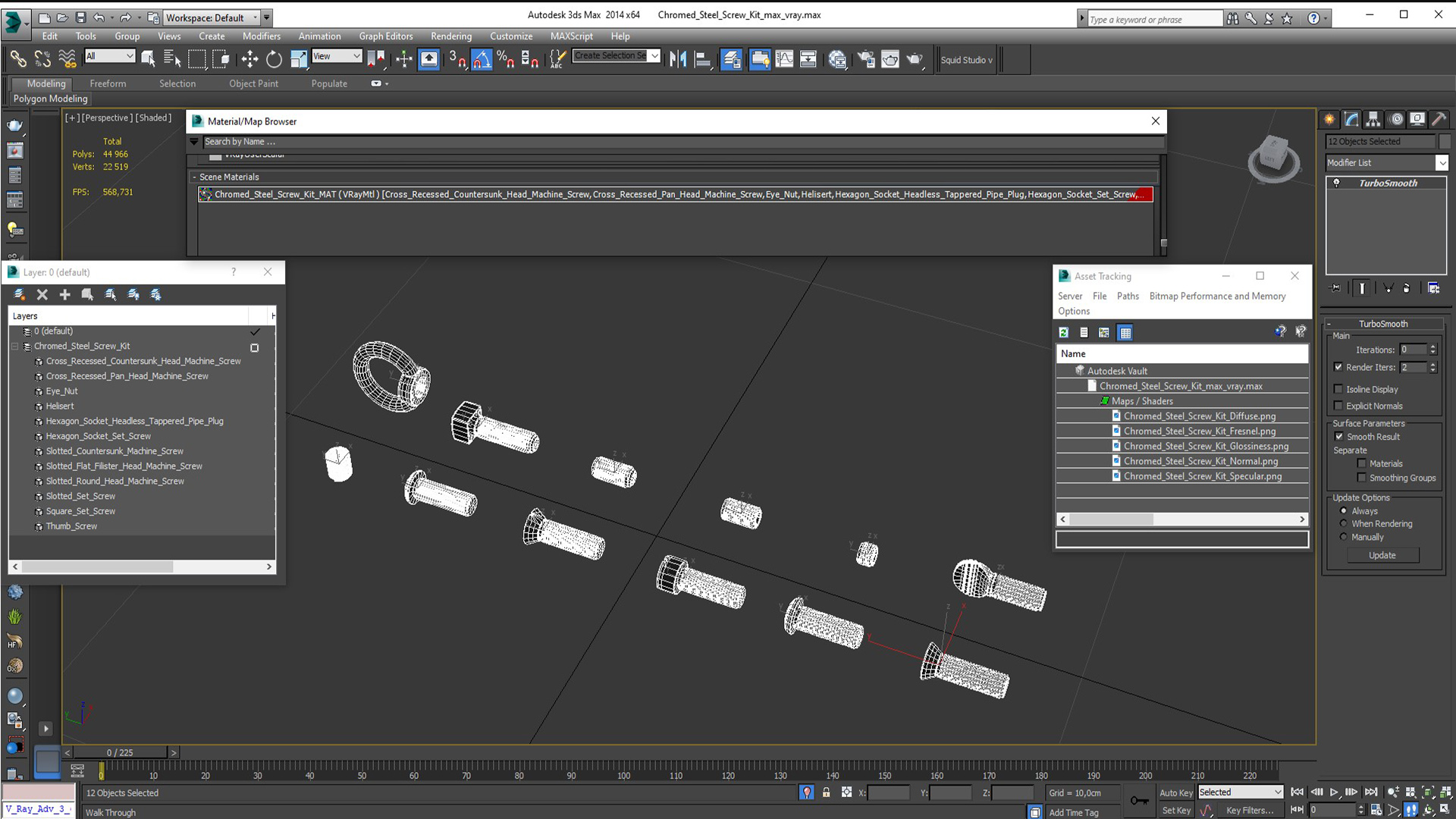Click the Play Animation button
Screen dimensions: 1456x819
pos(1334,792)
